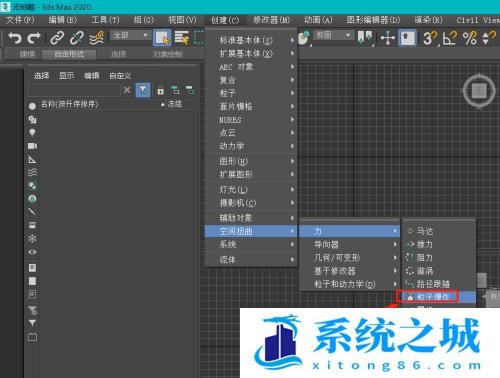Open the 导向器 submenu entry

coord(350,244)
